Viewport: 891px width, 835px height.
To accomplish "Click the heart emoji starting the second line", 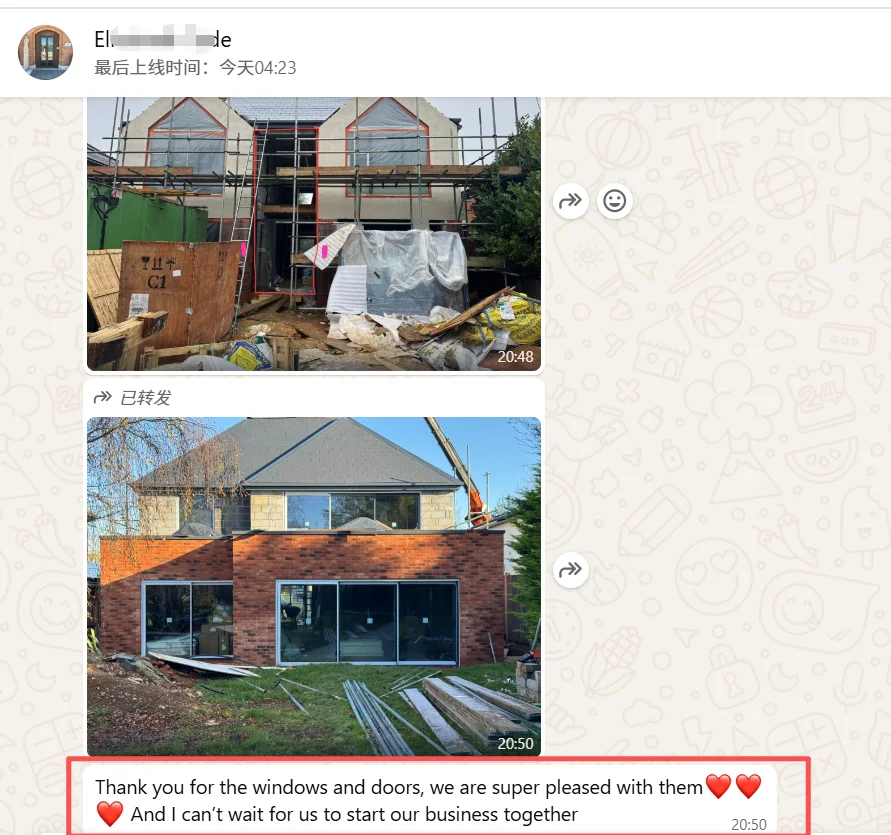I will point(110,814).
